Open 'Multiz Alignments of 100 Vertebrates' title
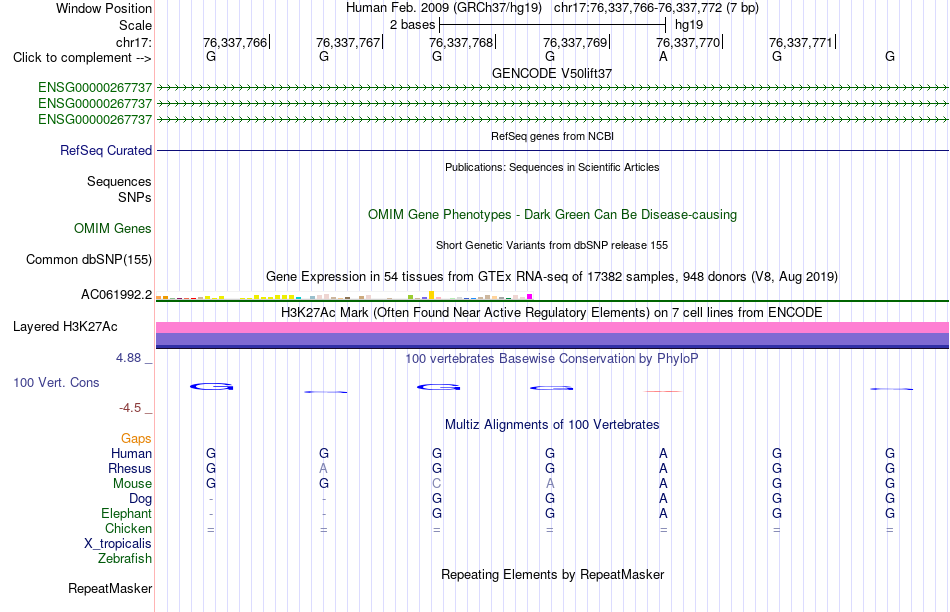 [x=552, y=425]
